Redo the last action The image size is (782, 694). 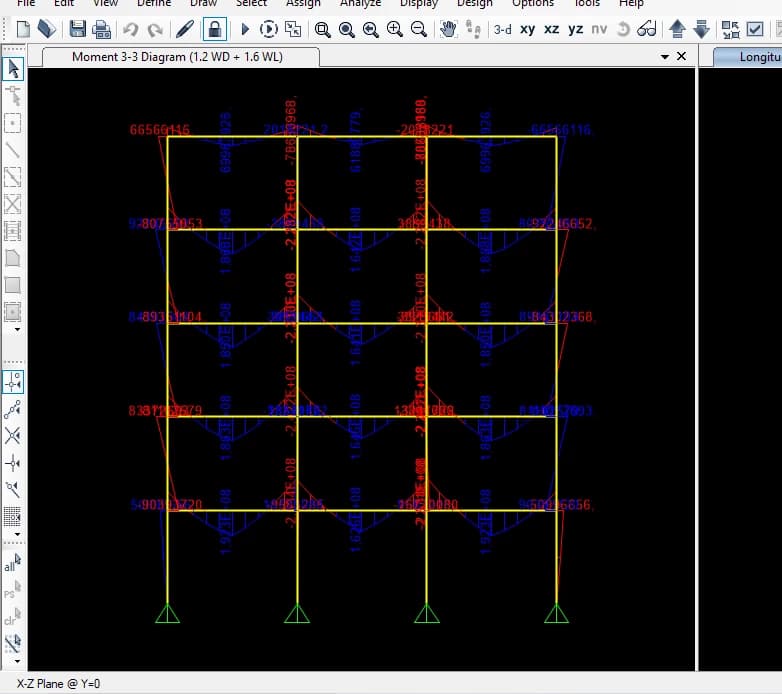click(x=155, y=29)
